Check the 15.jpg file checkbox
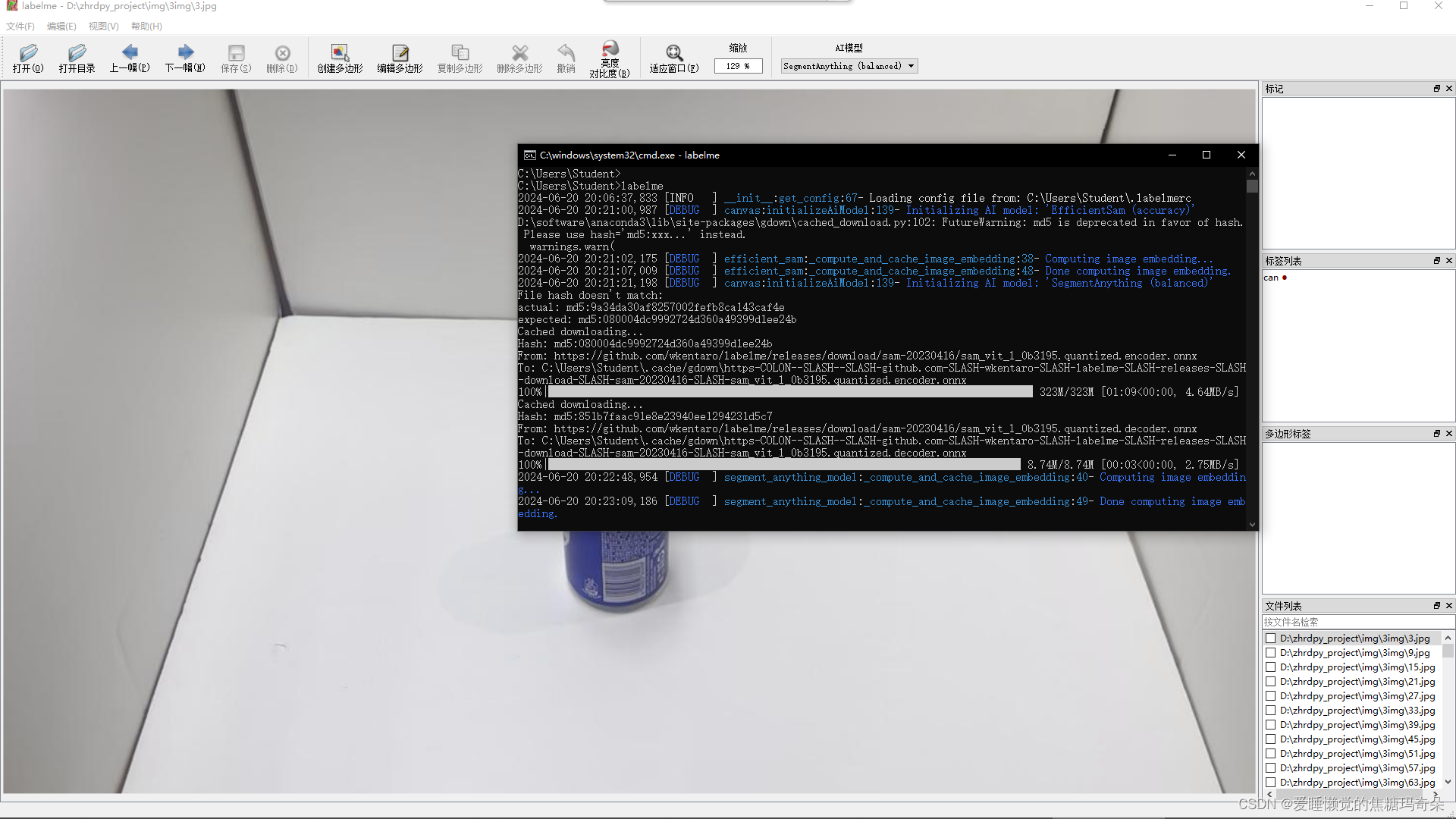This screenshot has height=819, width=1456. click(x=1271, y=667)
